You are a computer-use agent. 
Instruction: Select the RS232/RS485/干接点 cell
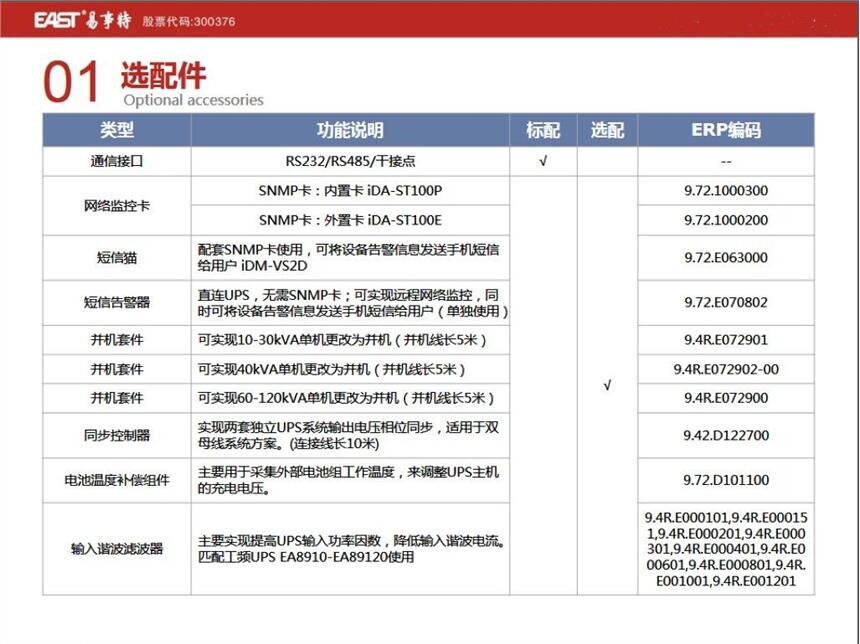click(x=349, y=161)
